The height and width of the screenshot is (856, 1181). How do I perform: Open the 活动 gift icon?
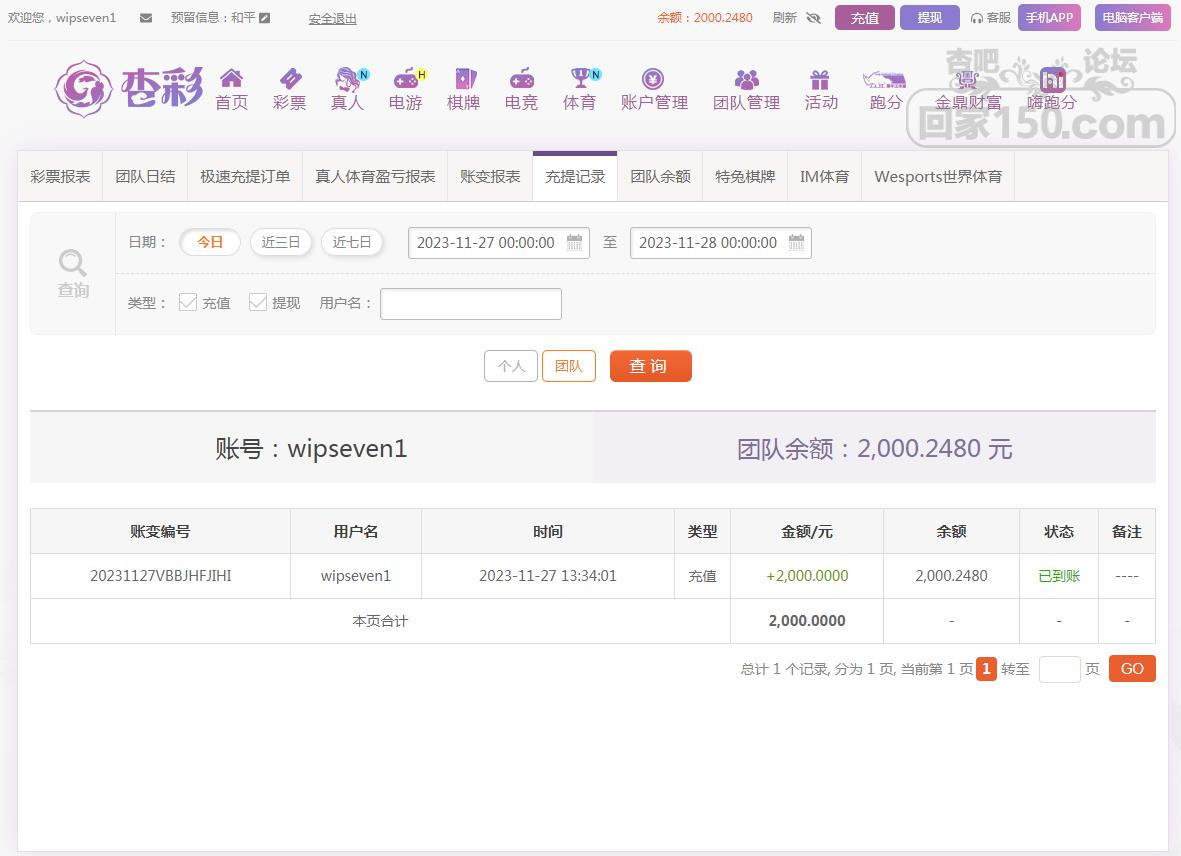click(x=820, y=79)
